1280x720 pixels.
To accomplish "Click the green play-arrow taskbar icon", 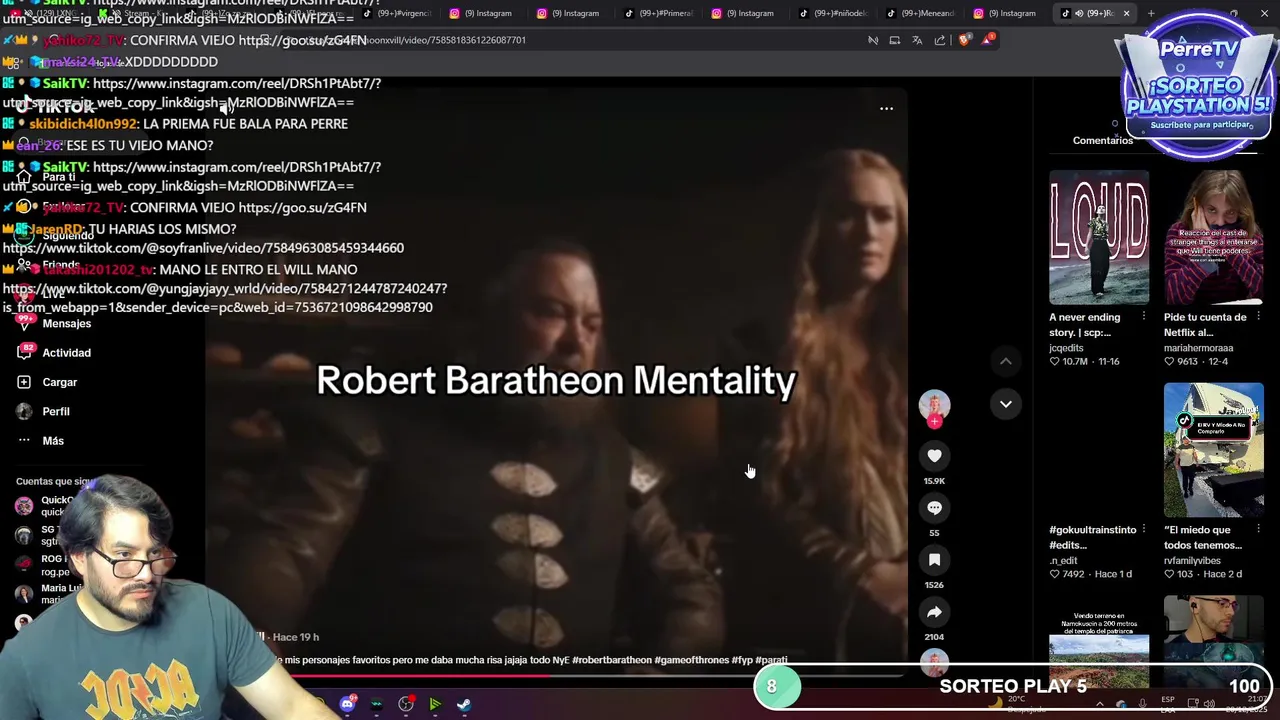I will pyautogui.click(x=435, y=704).
